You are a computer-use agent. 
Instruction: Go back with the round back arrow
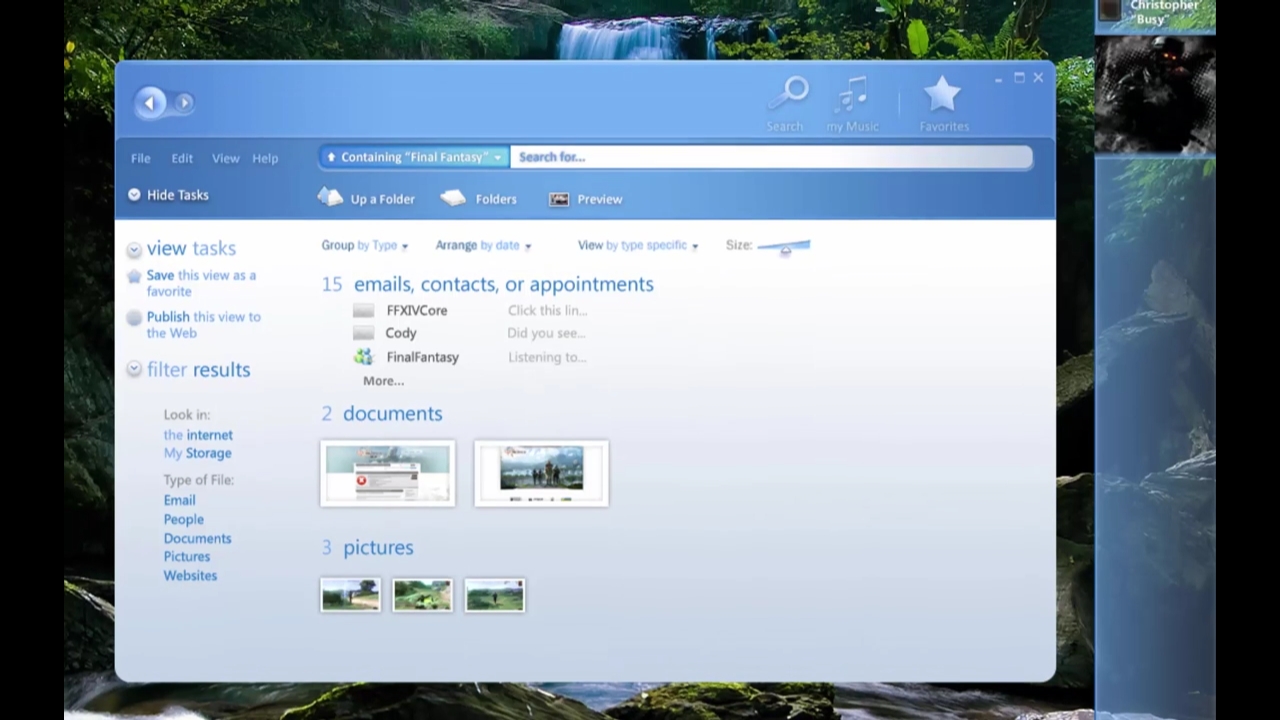[151, 102]
